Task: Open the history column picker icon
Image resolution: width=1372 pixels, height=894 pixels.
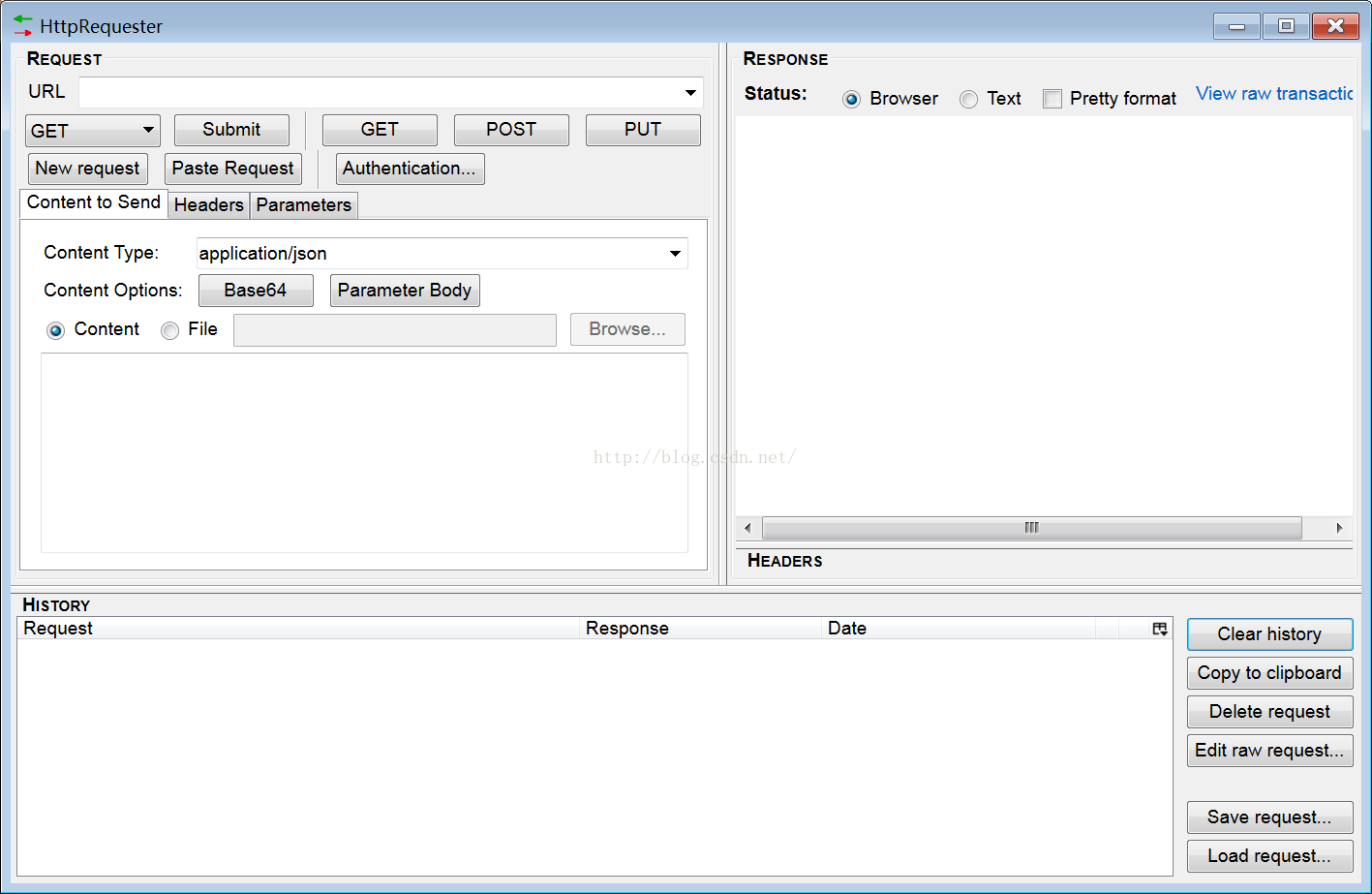Action: (x=1160, y=629)
